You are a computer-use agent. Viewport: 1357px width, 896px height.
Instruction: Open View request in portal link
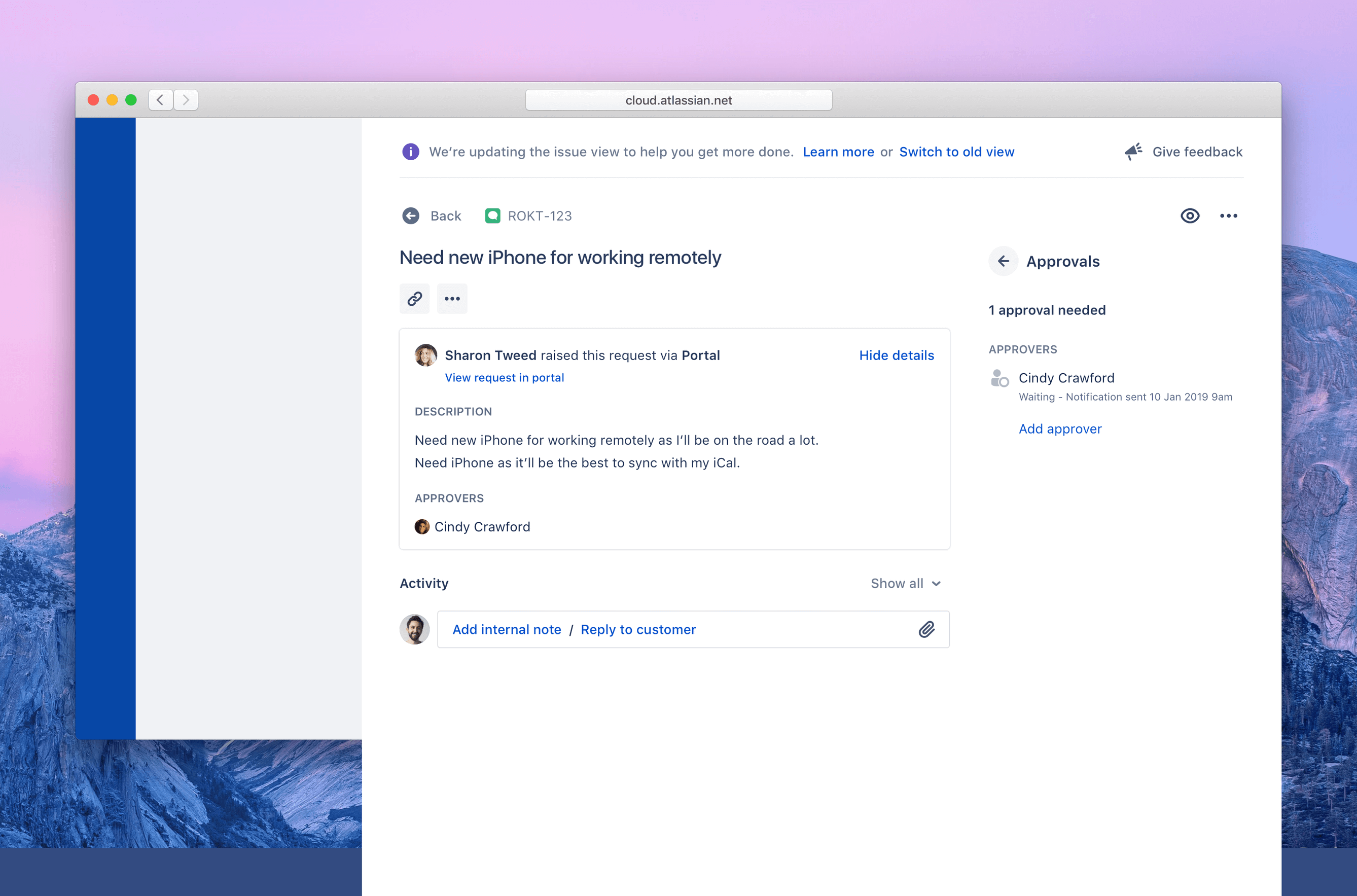point(504,377)
